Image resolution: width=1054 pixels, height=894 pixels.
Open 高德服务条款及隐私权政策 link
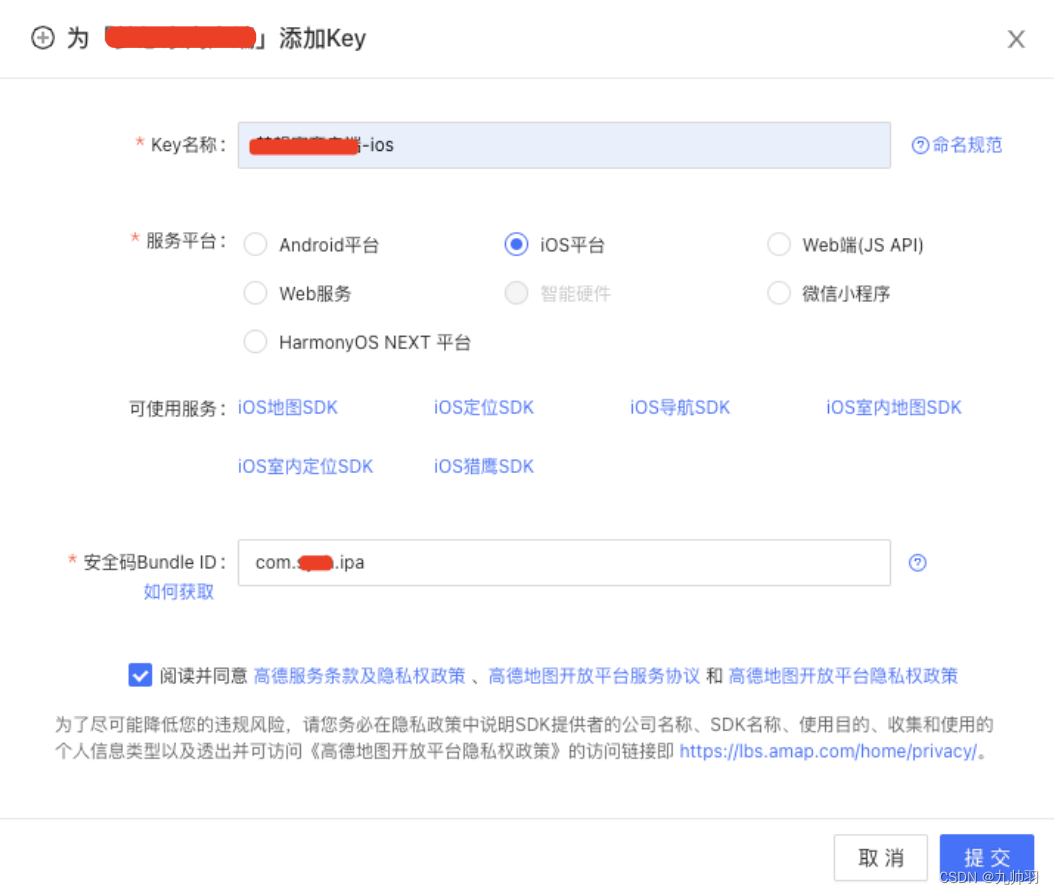click(x=360, y=676)
